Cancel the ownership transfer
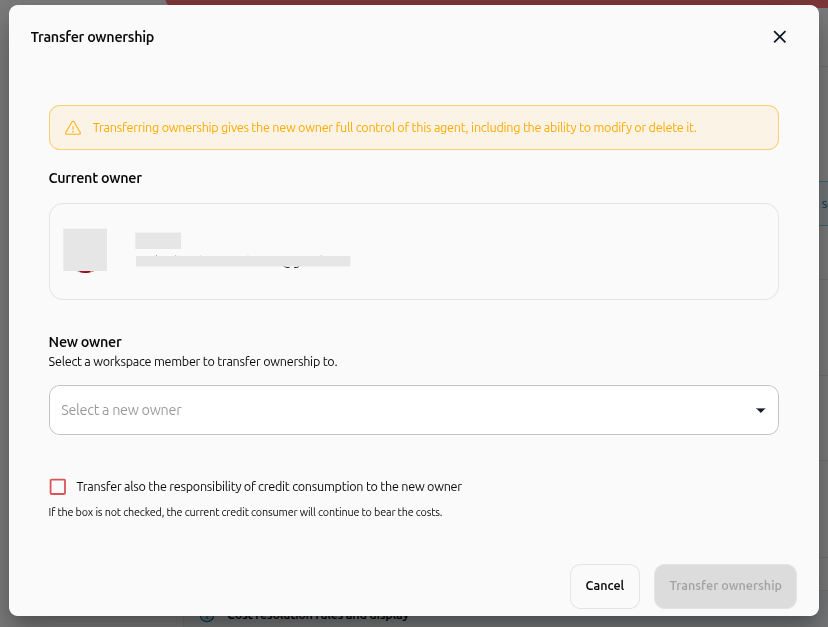The width and height of the screenshot is (828, 627). 605,586
